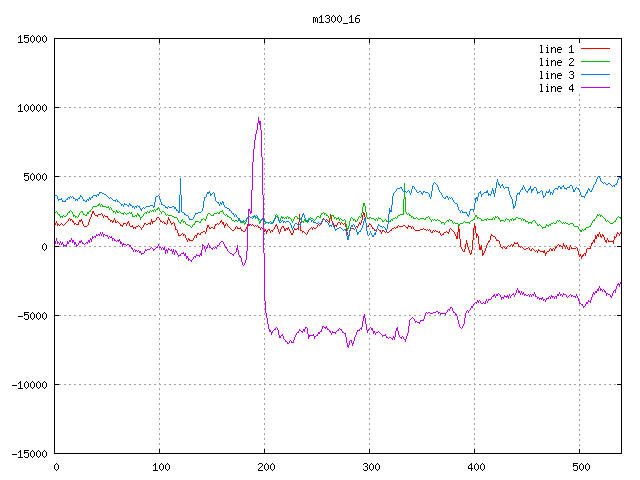640x480 pixels.
Task: Click the purple line sample in legend
Action: (x=596, y=88)
